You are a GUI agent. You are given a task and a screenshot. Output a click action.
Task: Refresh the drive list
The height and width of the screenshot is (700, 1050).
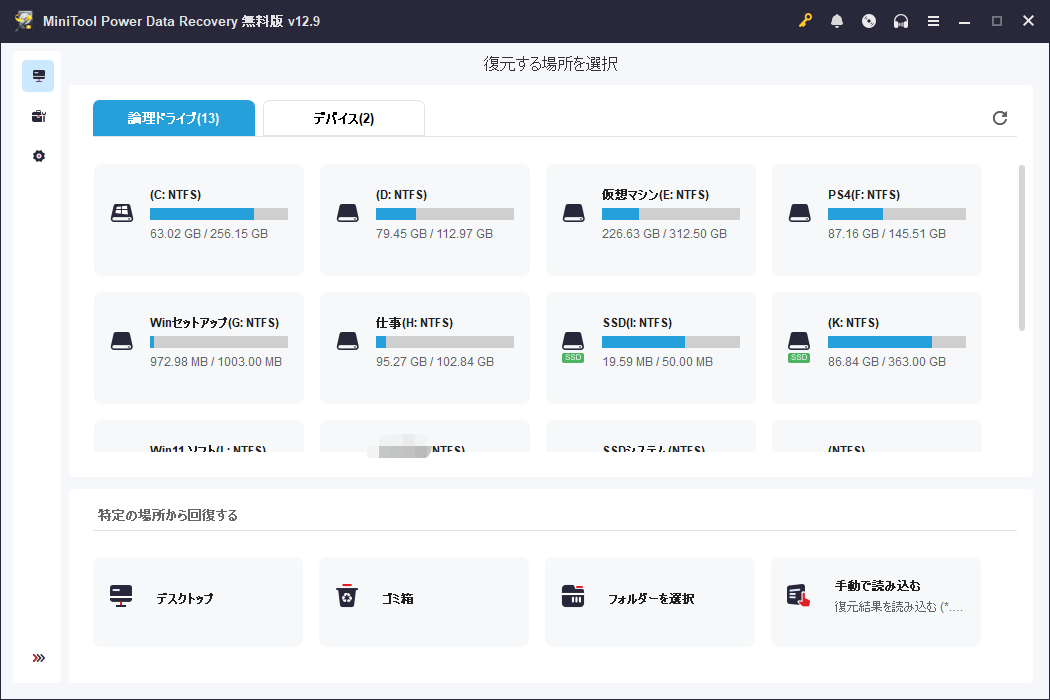pyautogui.click(x=1000, y=118)
